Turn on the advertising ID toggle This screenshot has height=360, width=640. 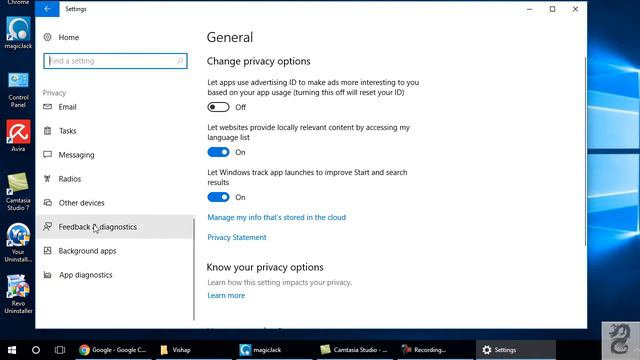[218, 107]
